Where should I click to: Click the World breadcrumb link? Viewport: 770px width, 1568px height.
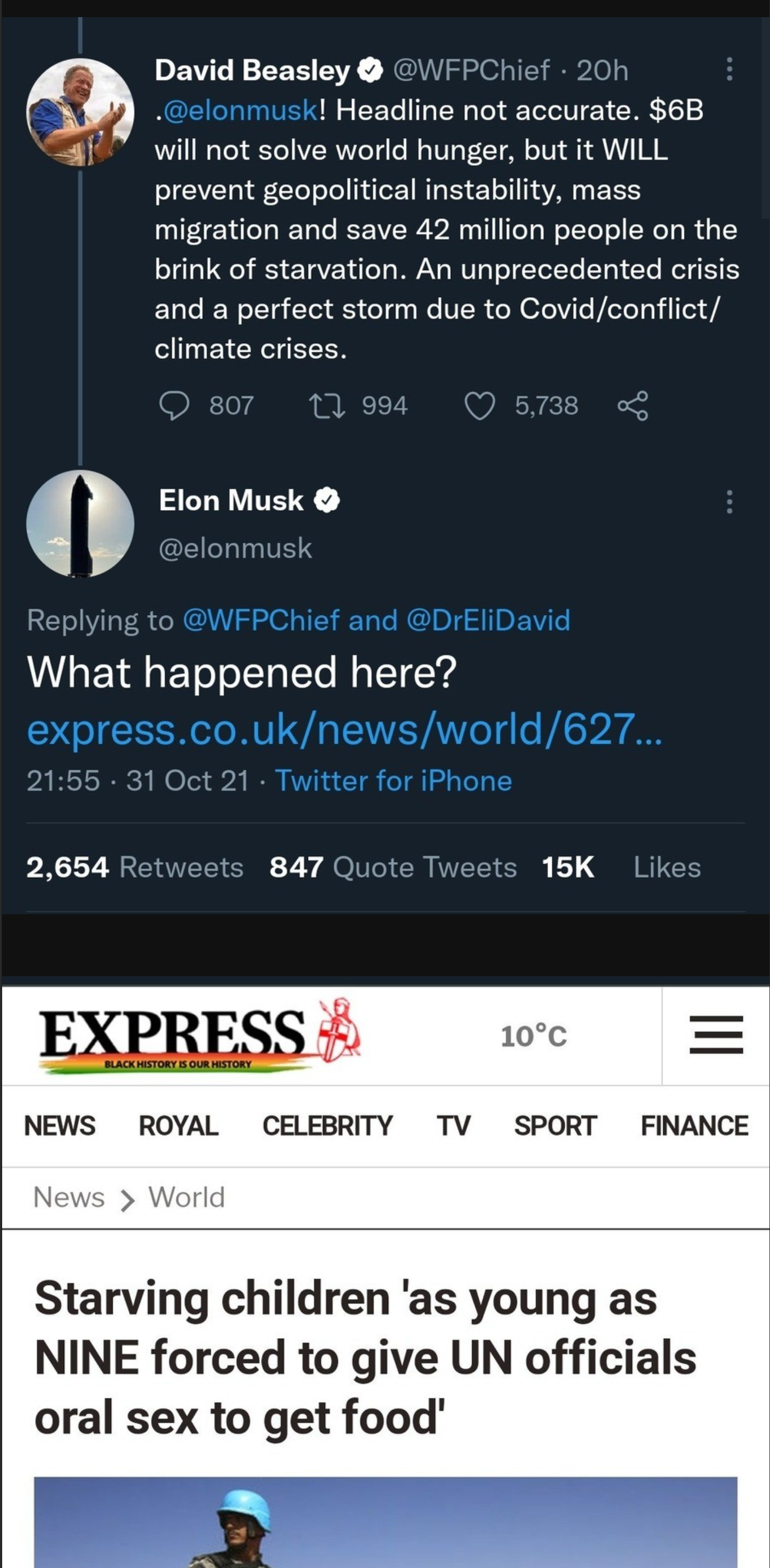pyautogui.click(x=184, y=1196)
